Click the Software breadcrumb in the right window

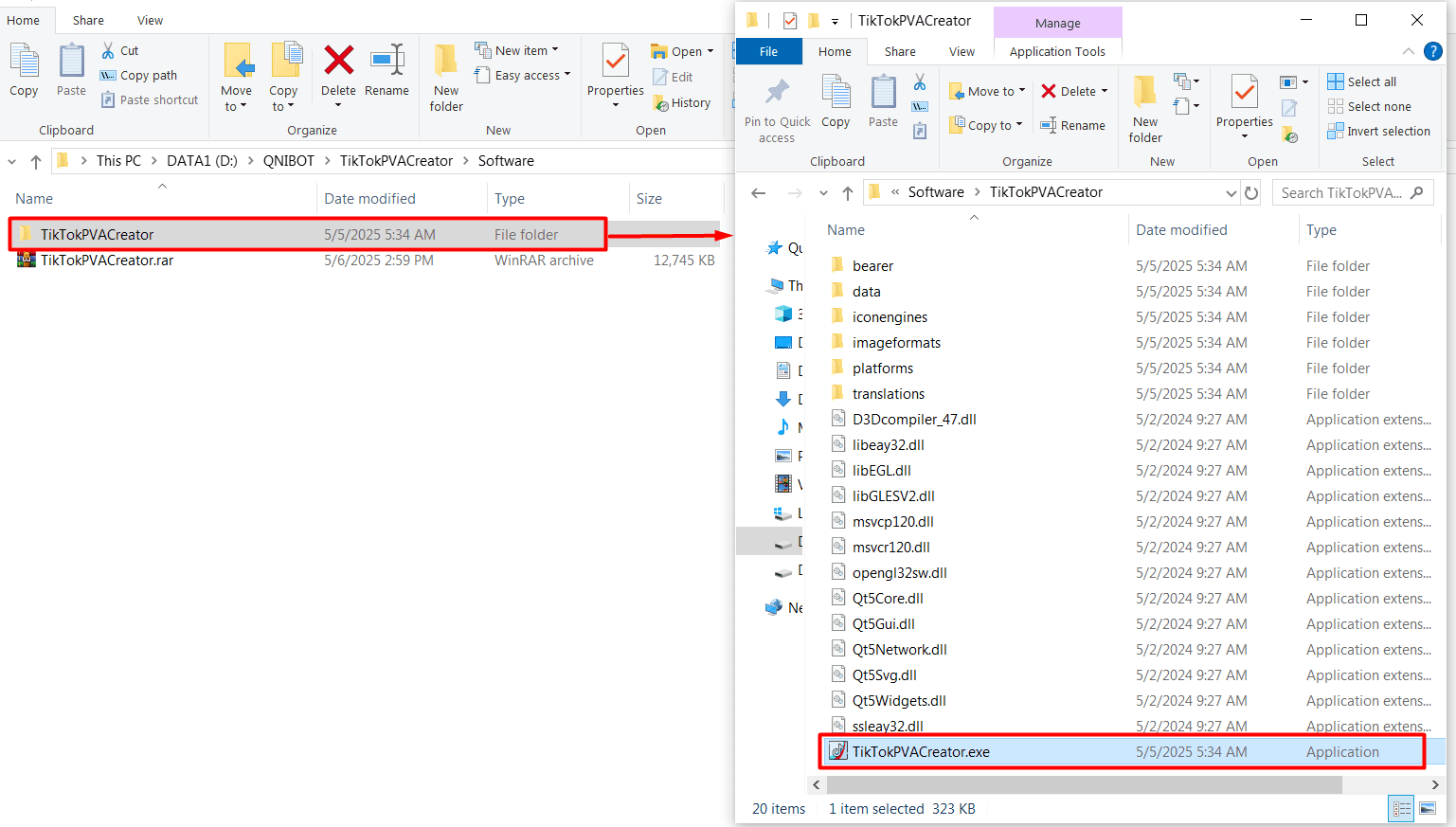pos(936,192)
